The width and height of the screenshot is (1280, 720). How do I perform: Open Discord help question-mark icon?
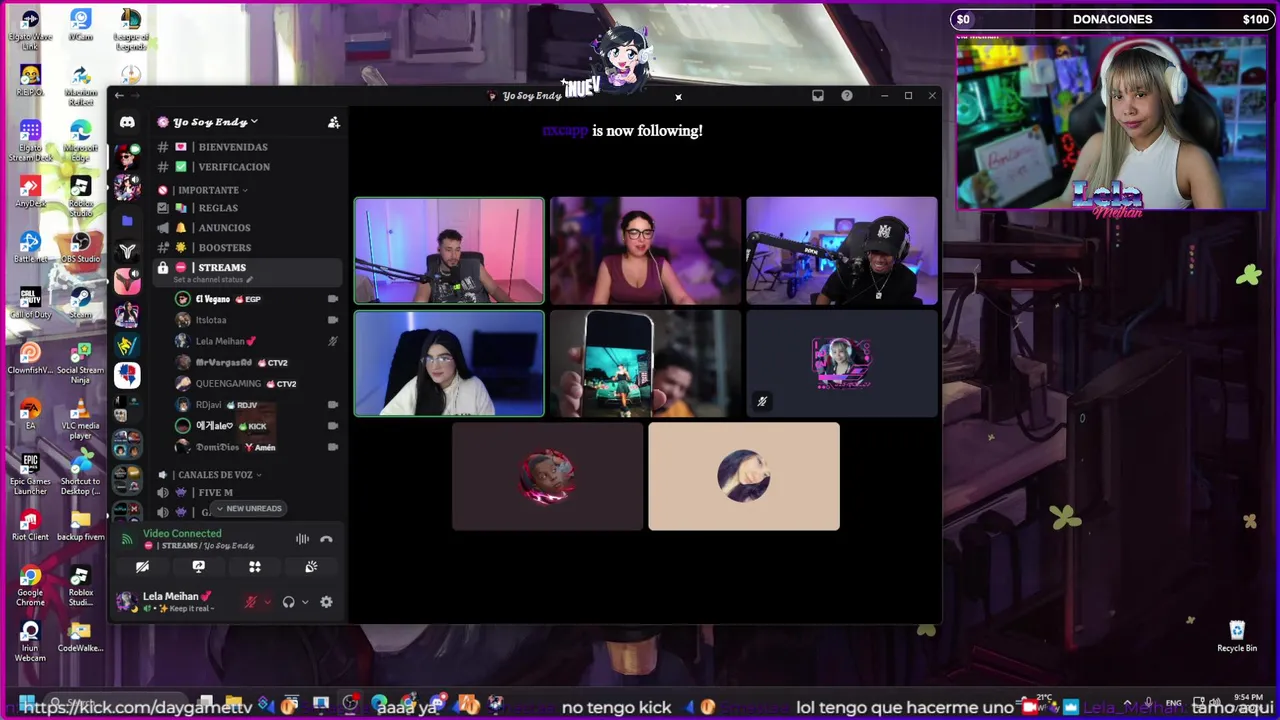pos(847,96)
